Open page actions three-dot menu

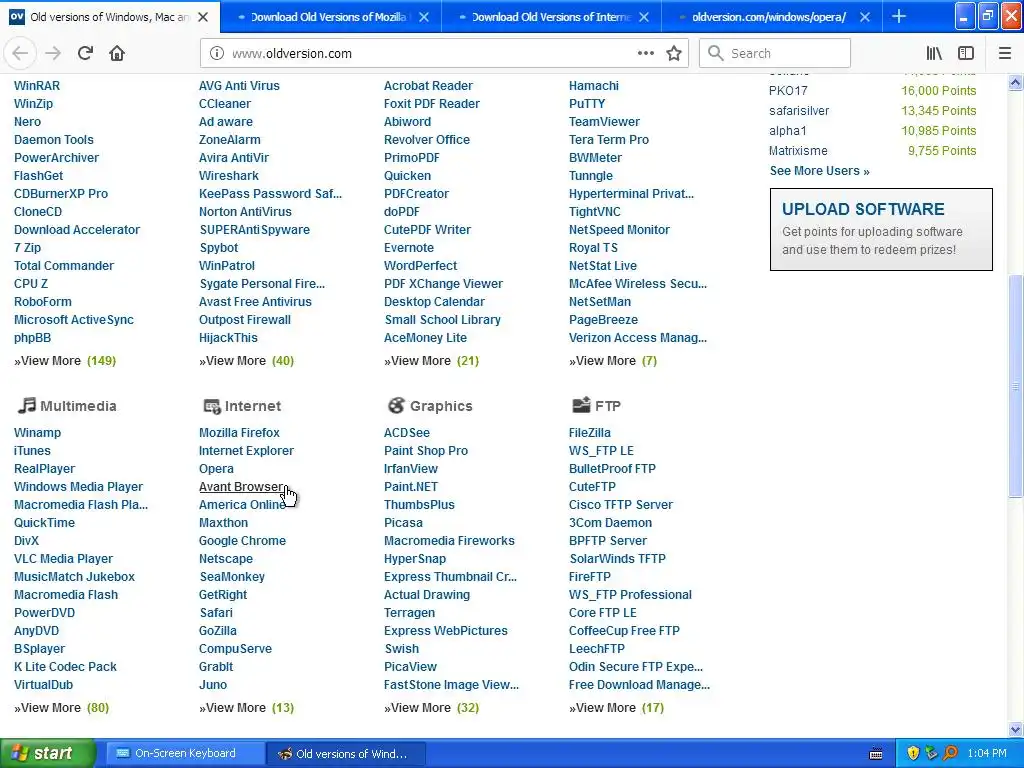(645, 54)
